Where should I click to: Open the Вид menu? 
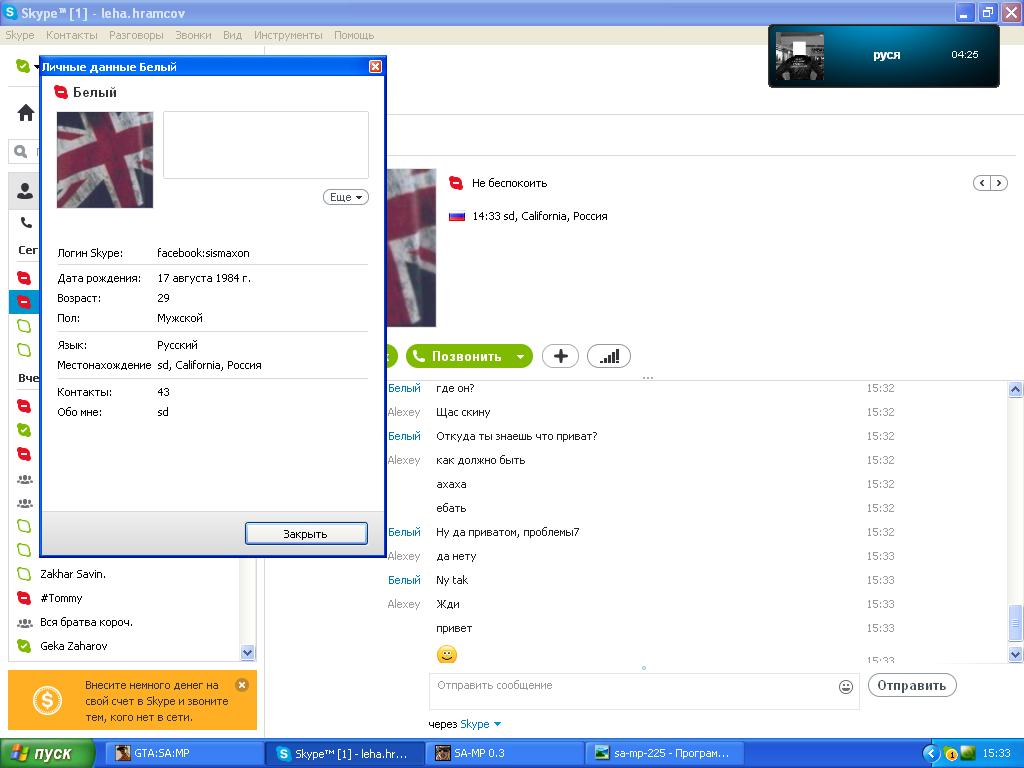[232, 35]
